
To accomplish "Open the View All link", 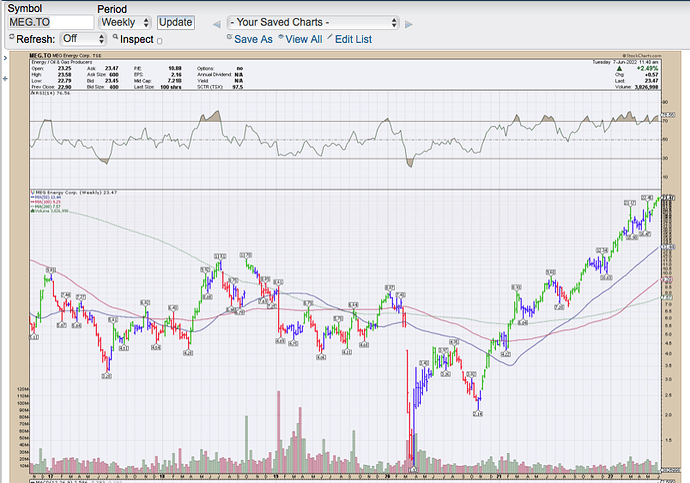I will (x=304, y=39).
